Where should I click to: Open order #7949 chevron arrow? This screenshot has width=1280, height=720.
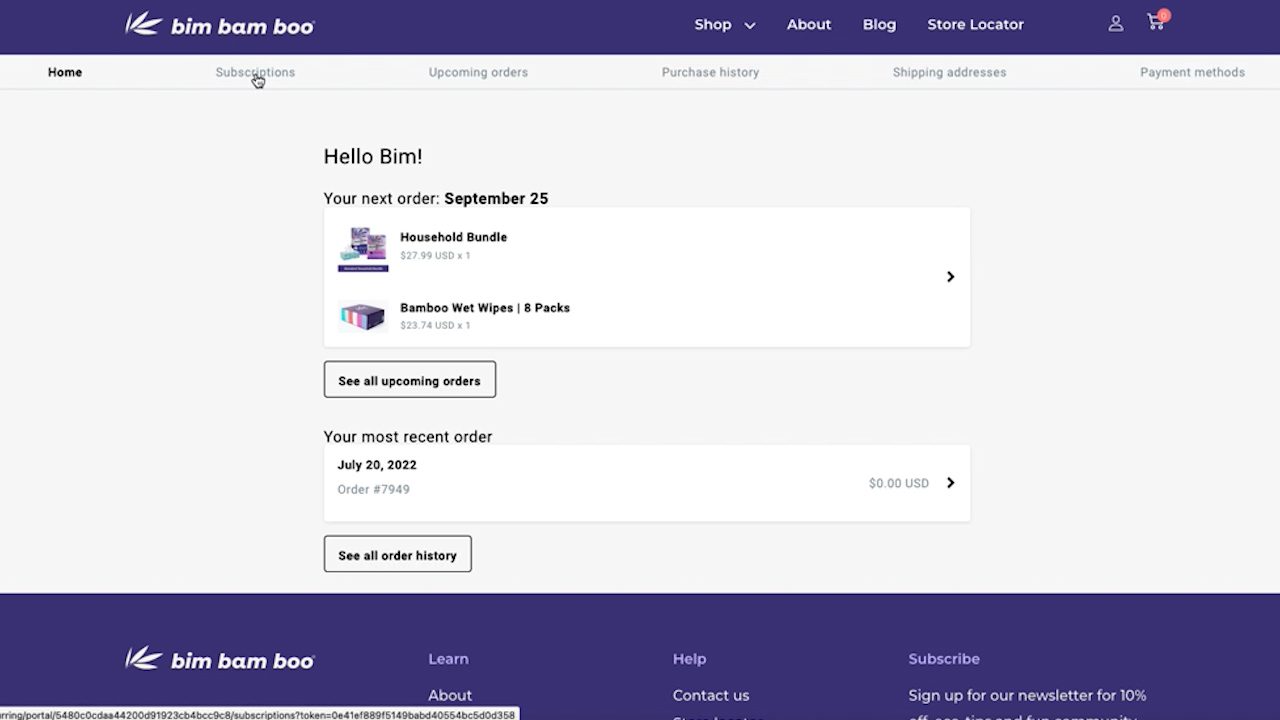pos(950,483)
